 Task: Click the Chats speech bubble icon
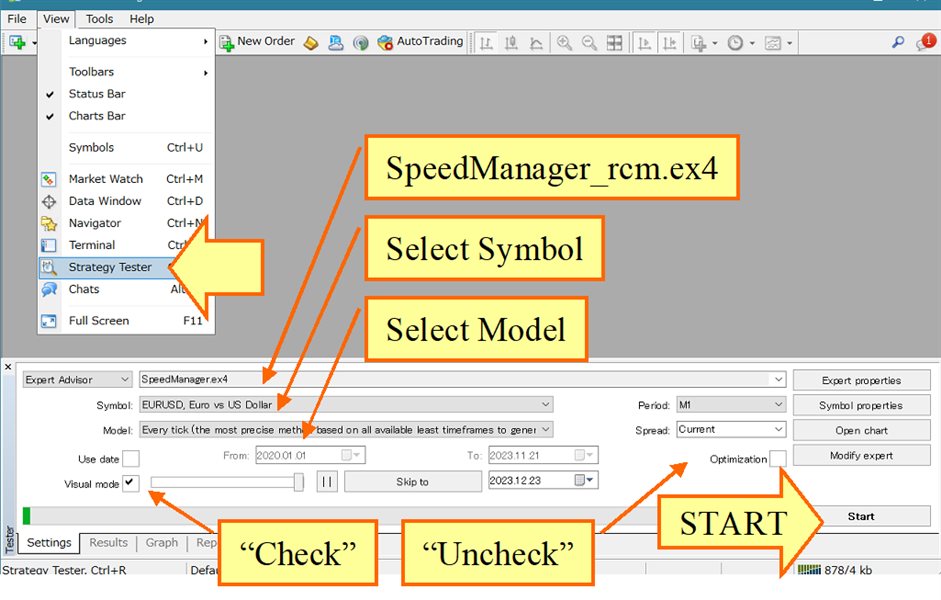click(49, 290)
